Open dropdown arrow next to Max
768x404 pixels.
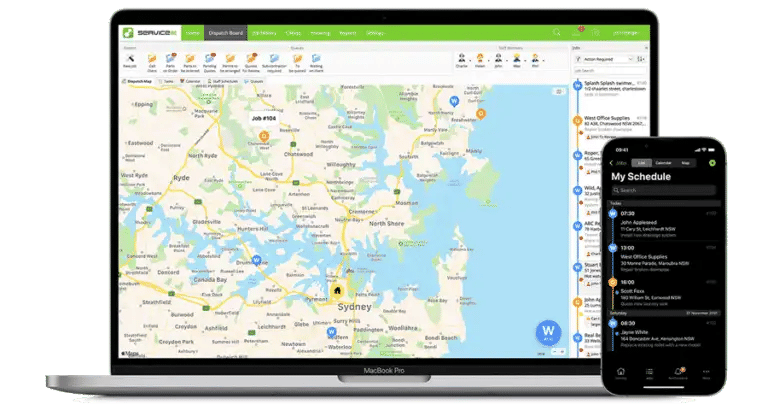pos(525,61)
